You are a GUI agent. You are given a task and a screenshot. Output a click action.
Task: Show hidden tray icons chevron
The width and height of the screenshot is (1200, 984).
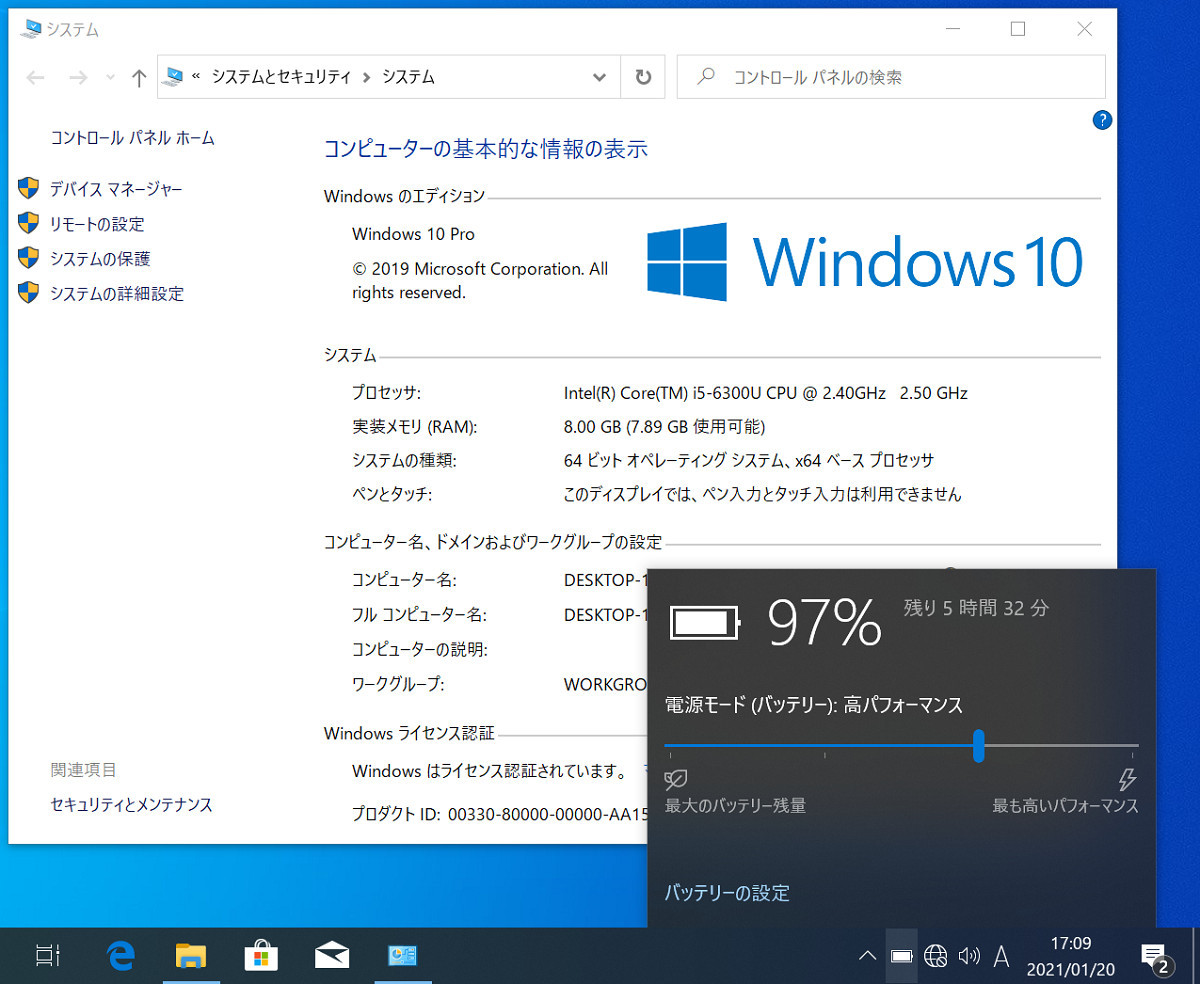867,957
